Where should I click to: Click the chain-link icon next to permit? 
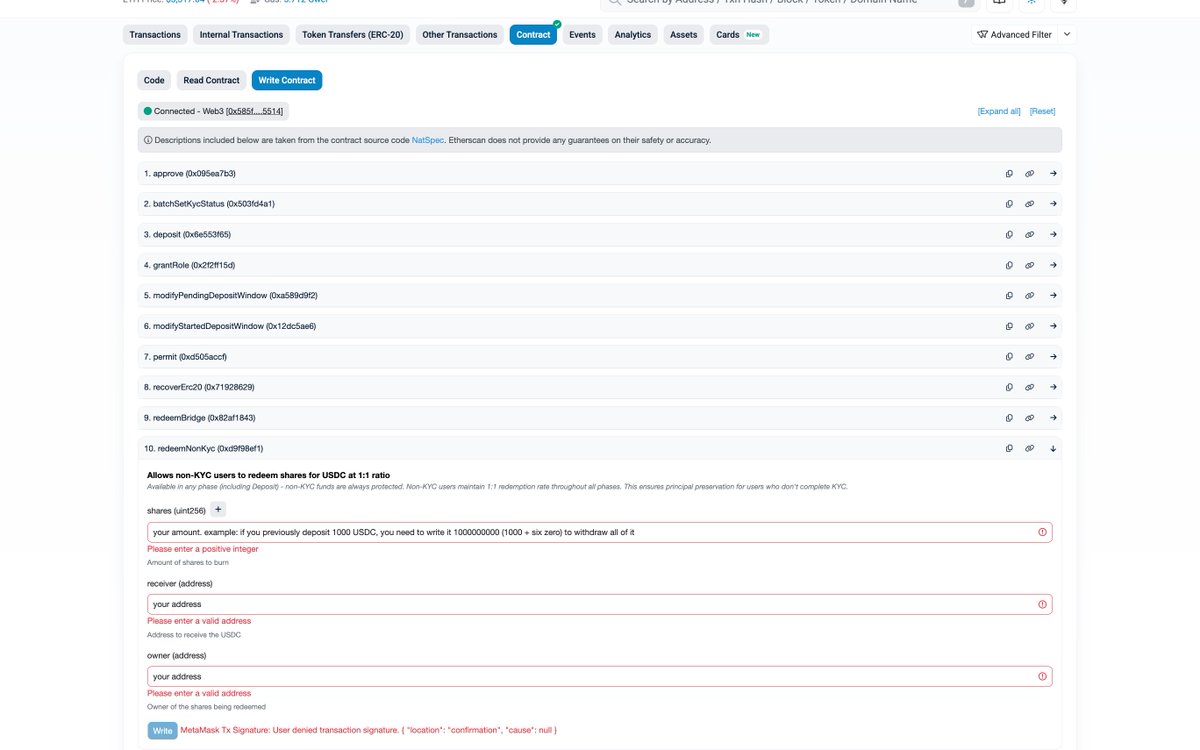coord(1029,356)
